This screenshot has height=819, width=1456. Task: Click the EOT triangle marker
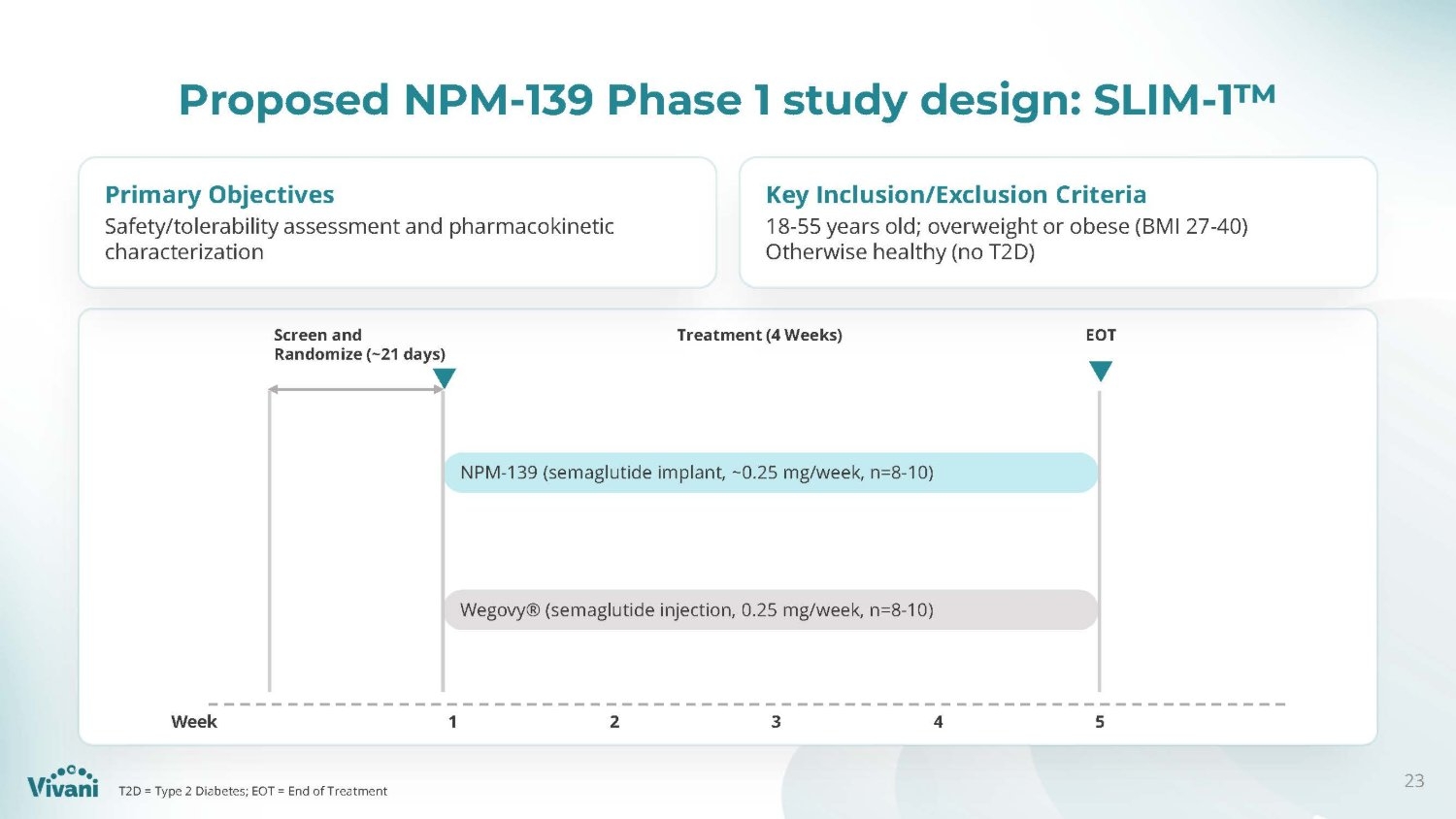point(1100,372)
